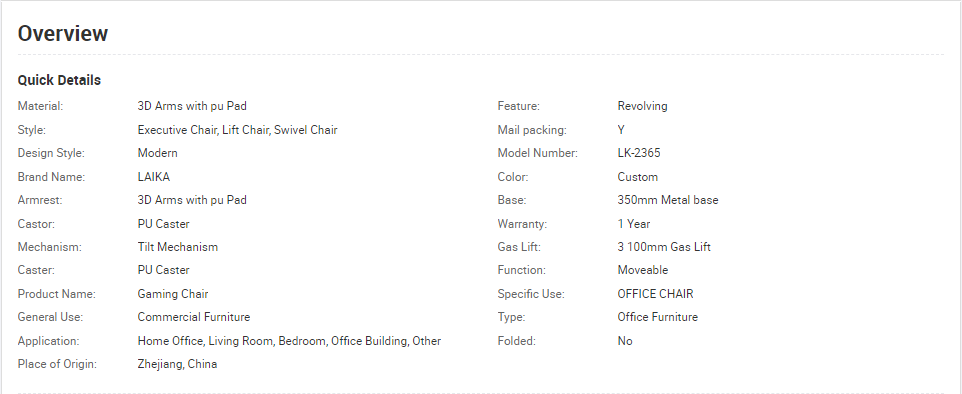Screen dimensions: 962x394
Task: Click the Product Name value 'Gaming Chair'
Action: tap(173, 294)
